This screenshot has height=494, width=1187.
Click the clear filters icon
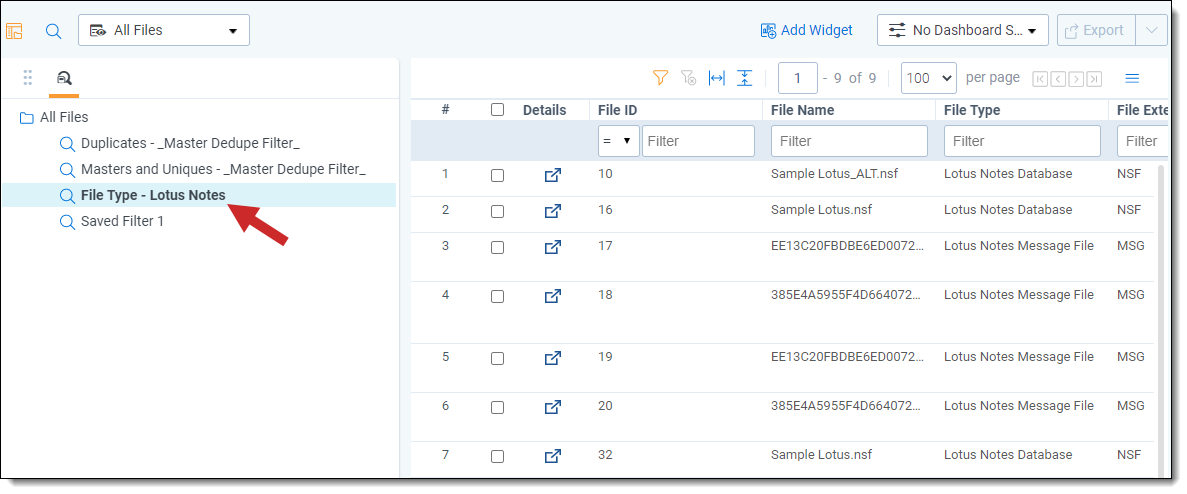[688, 78]
